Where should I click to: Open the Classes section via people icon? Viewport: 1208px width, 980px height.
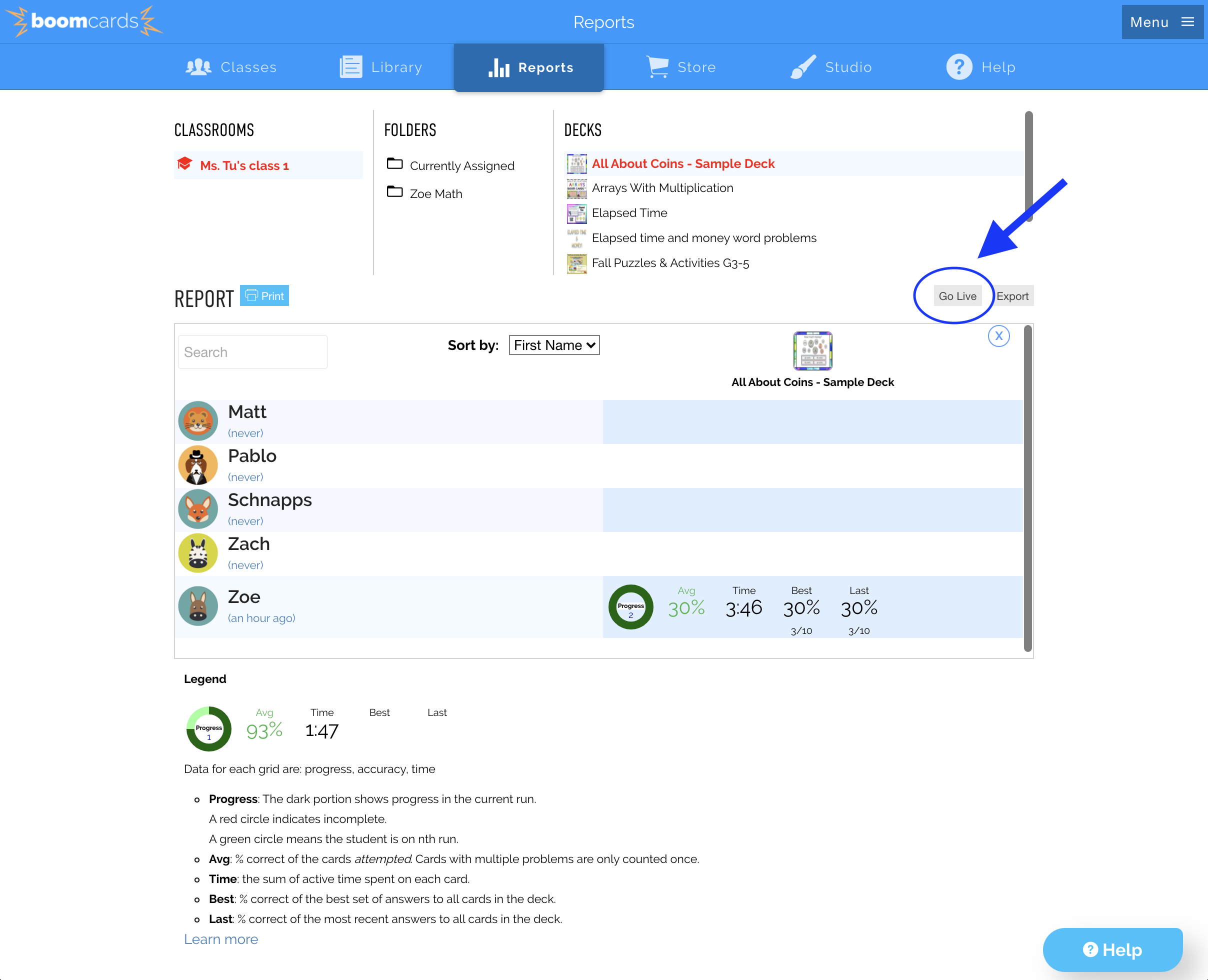coord(198,66)
